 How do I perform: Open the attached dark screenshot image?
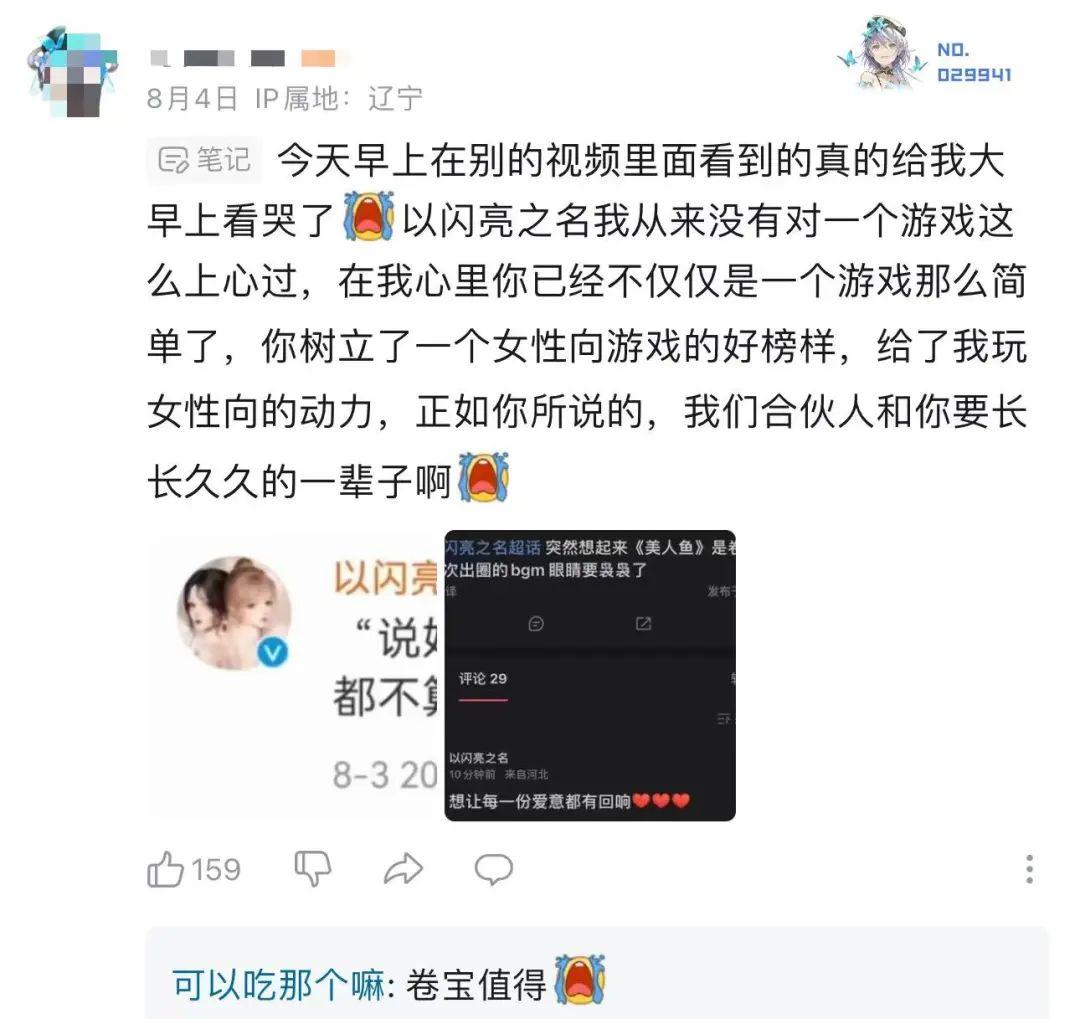590,676
